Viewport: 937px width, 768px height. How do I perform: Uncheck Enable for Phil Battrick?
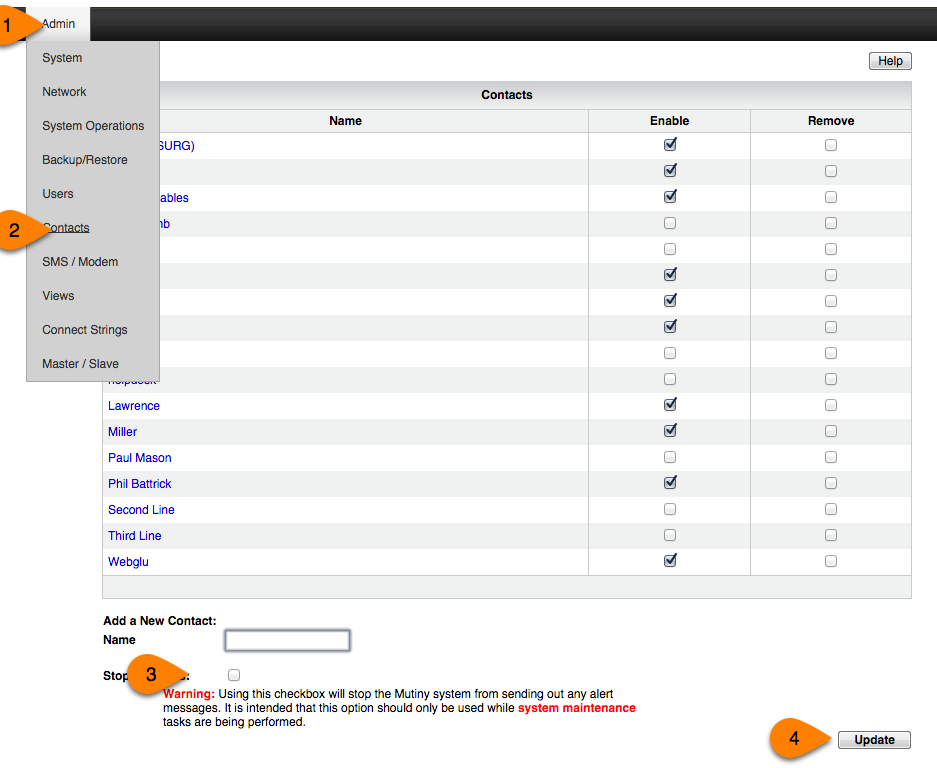pos(670,482)
